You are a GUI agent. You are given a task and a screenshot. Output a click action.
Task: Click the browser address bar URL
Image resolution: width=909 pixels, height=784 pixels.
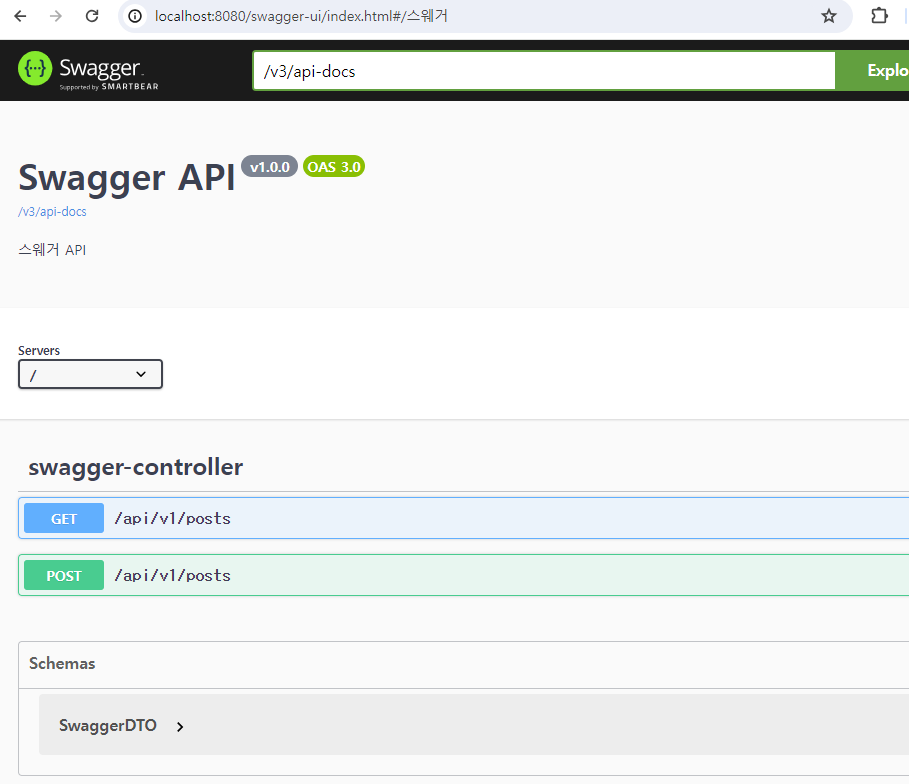click(301, 16)
